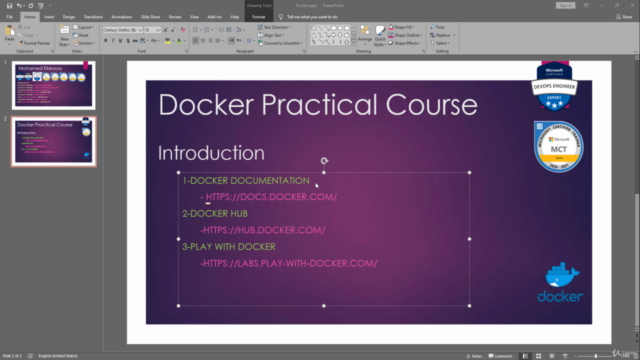
Task: Switch to Reading view
Action: click(552, 356)
